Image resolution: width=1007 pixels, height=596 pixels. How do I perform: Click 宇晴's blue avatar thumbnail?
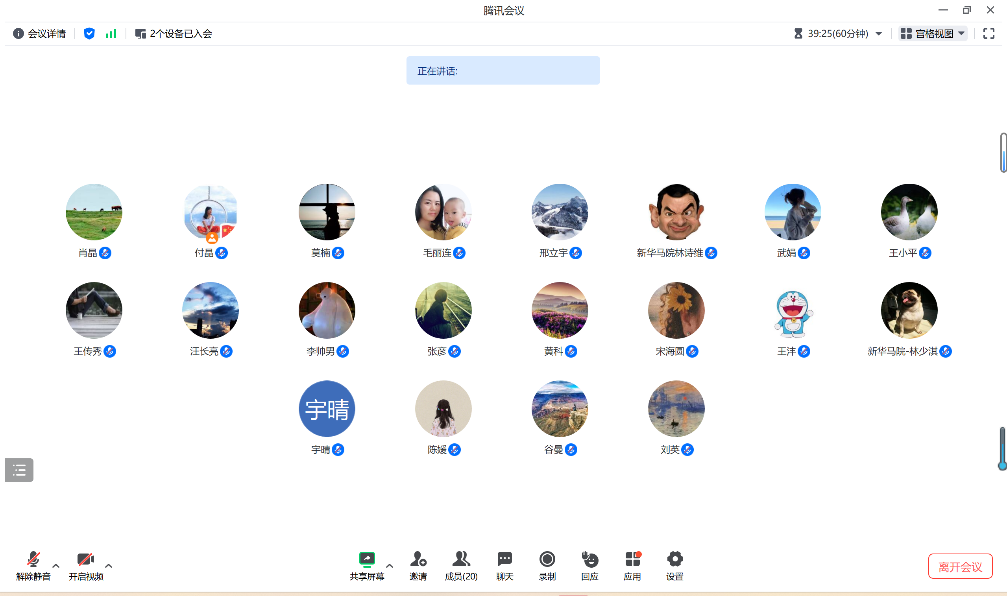(x=327, y=409)
